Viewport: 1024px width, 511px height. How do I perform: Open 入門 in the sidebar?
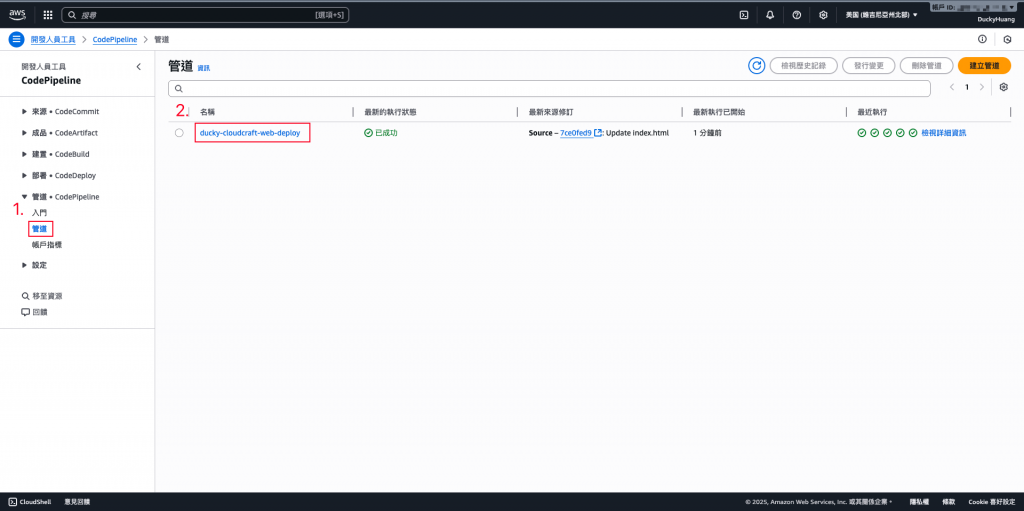pyautogui.click(x=39, y=213)
